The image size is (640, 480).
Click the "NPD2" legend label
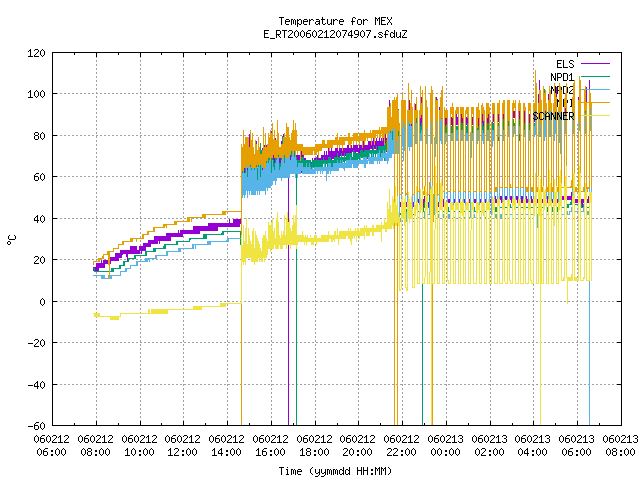coord(562,90)
